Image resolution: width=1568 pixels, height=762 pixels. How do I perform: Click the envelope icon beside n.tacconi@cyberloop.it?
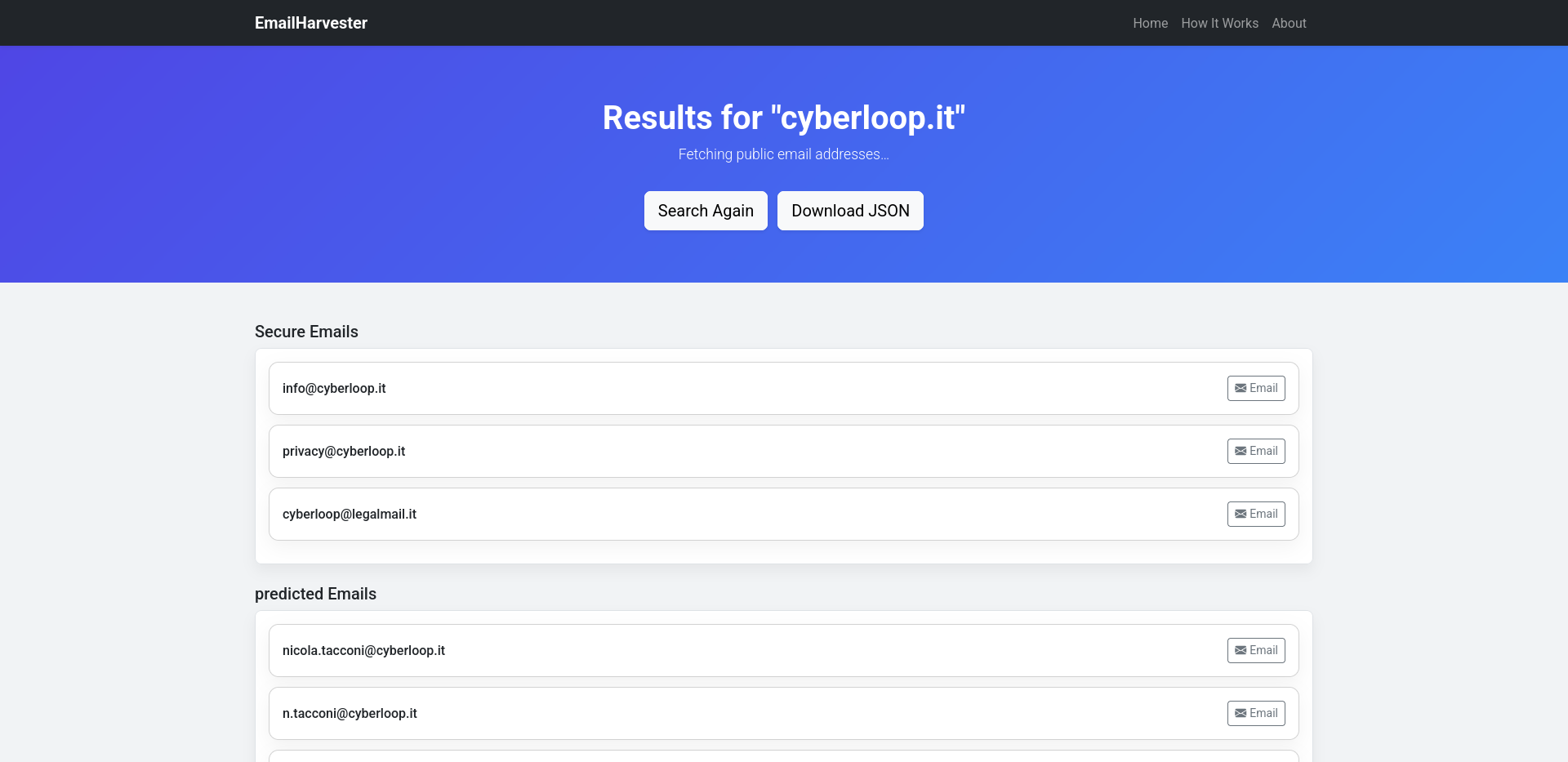click(x=1239, y=713)
